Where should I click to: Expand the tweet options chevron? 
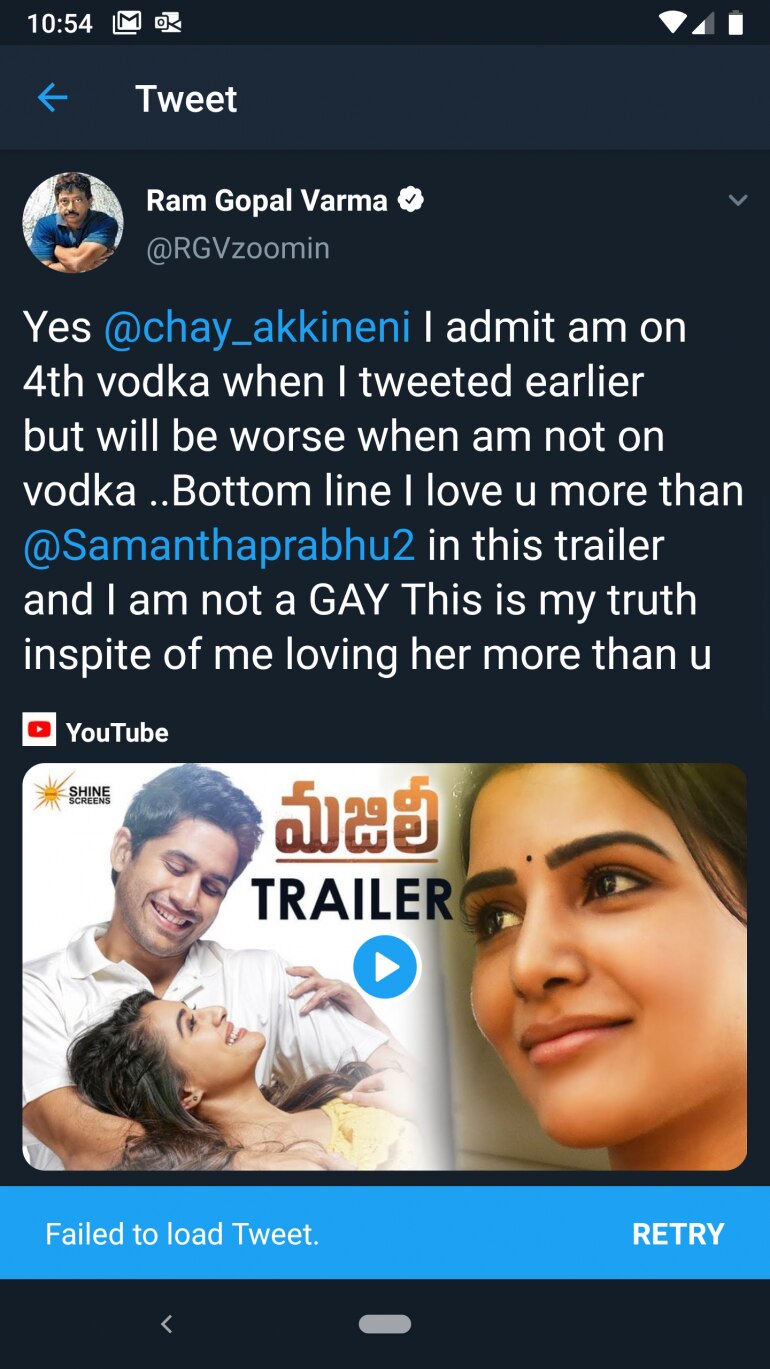(738, 201)
